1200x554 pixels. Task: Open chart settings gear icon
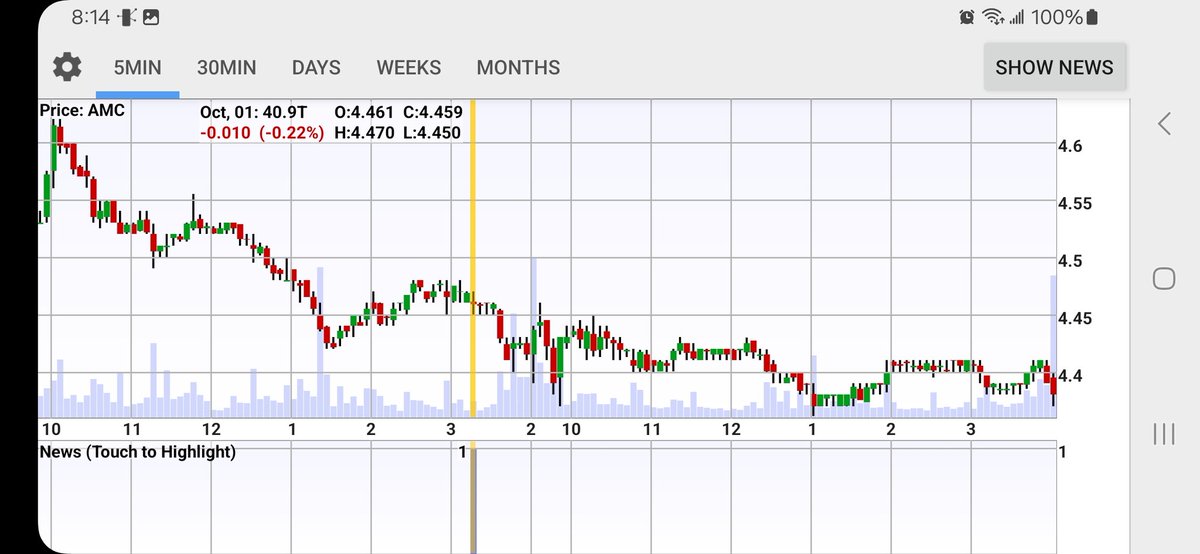pyautogui.click(x=67, y=68)
